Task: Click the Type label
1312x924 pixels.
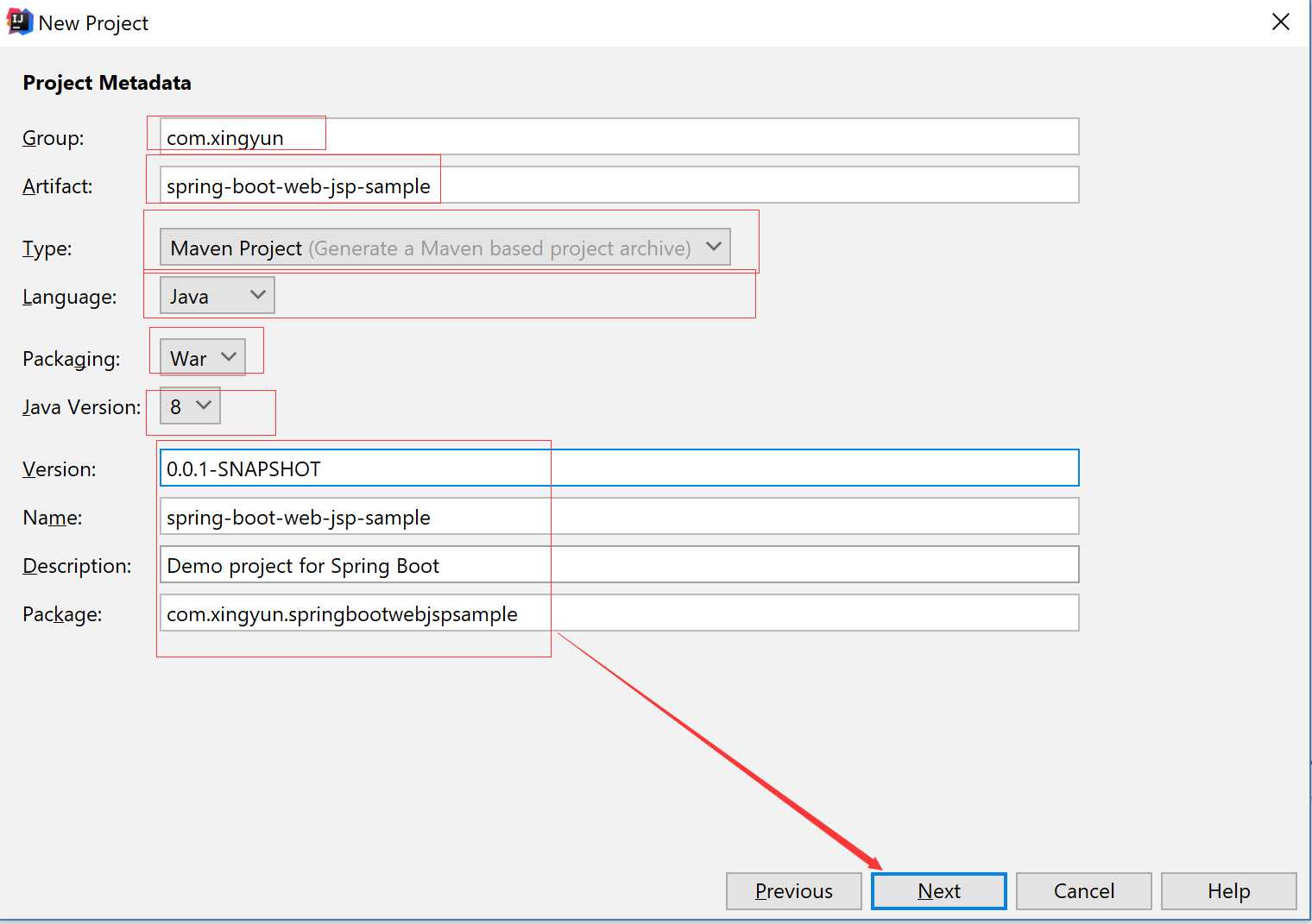Action: (47, 248)
